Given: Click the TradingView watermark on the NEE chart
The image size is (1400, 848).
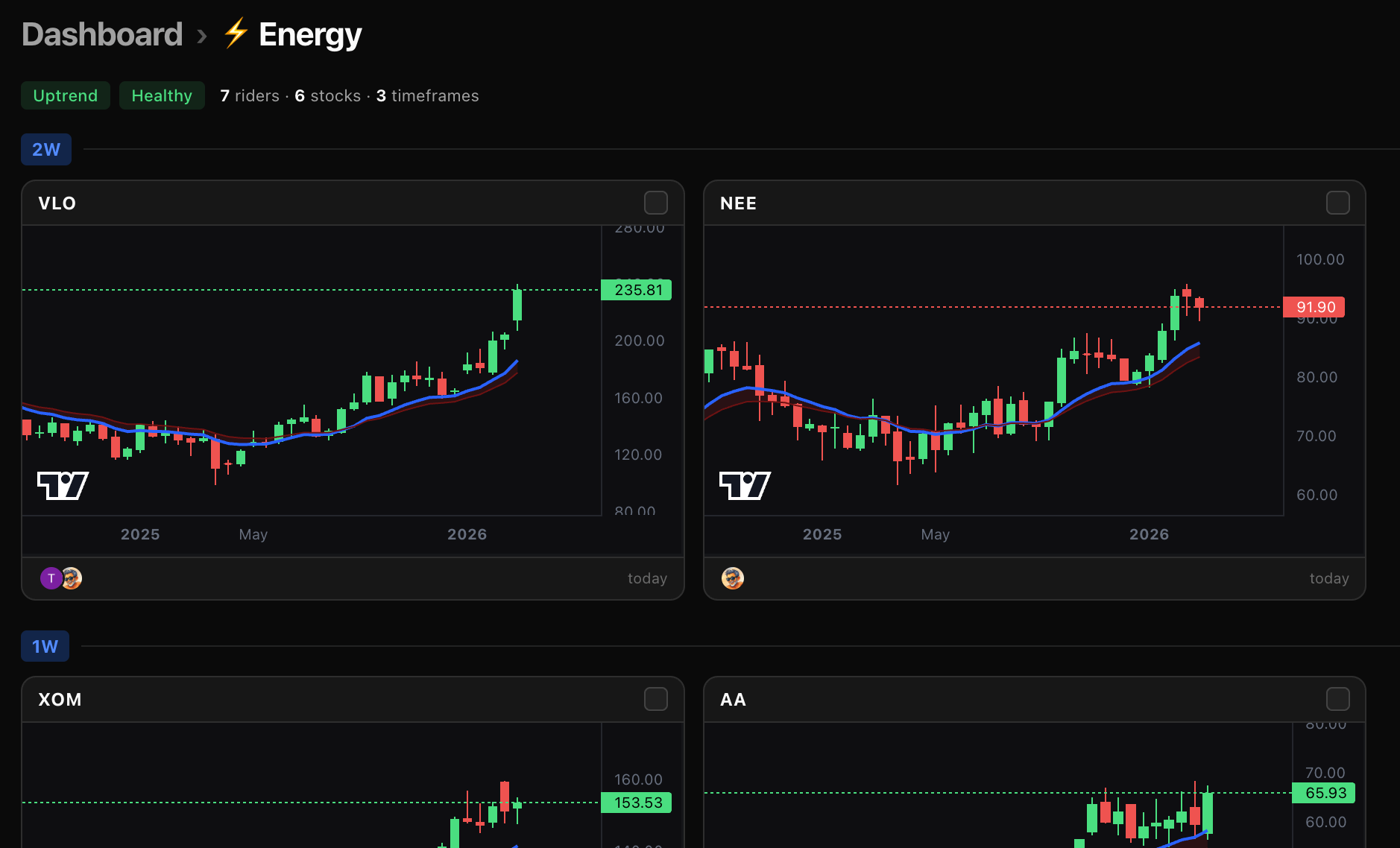Looking at the screenshot, I should (745, 485).
